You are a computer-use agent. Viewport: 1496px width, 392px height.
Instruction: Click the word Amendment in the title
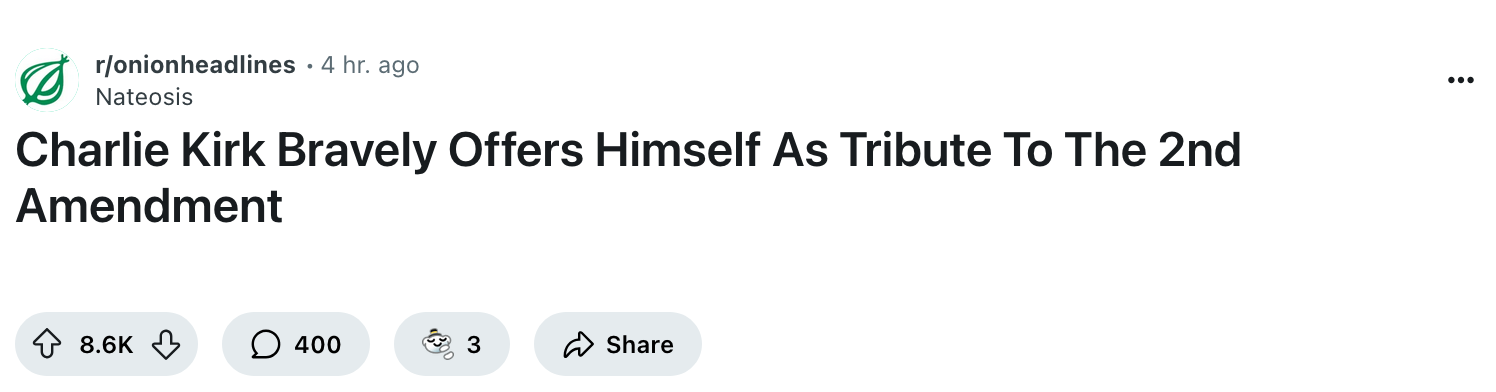[x=149, y=206]
